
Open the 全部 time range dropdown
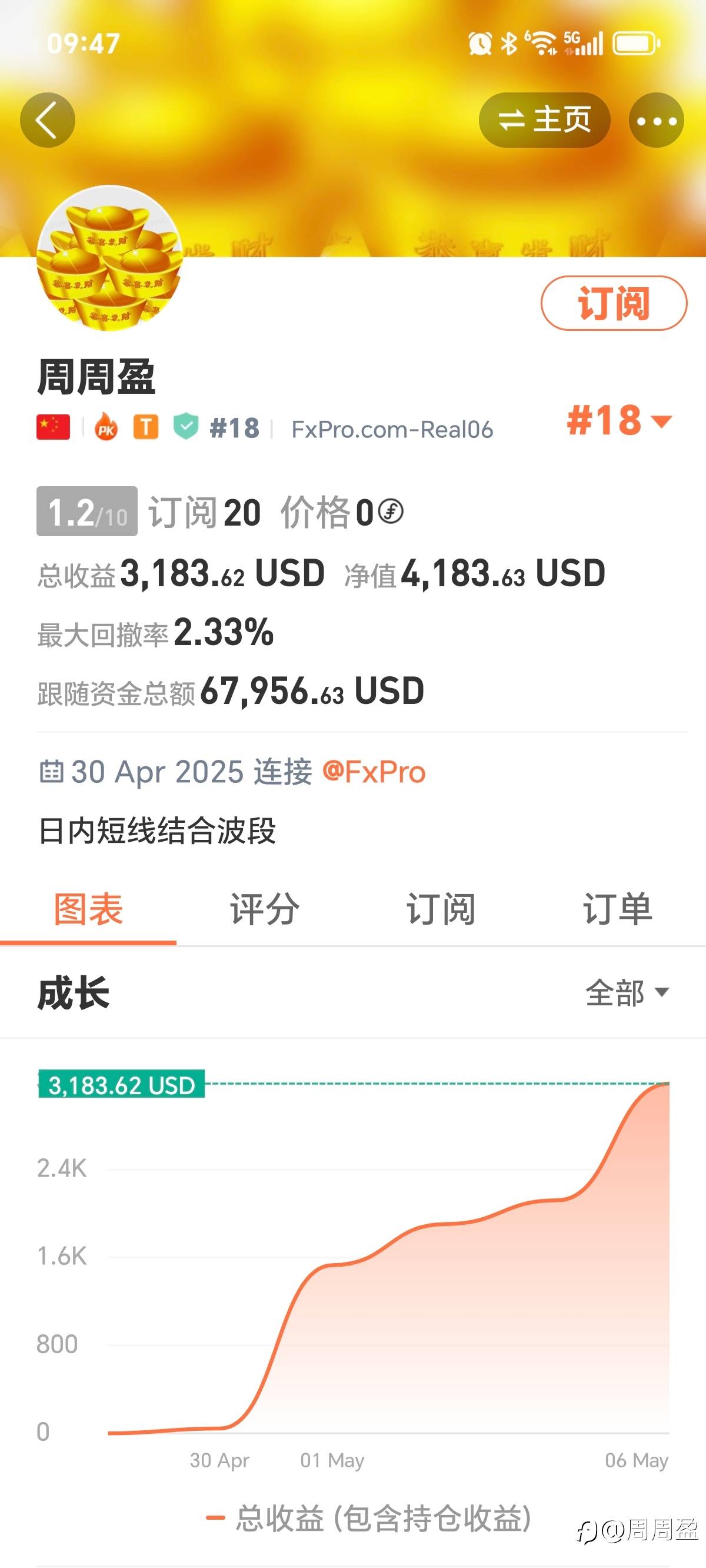tap(627, 994)
